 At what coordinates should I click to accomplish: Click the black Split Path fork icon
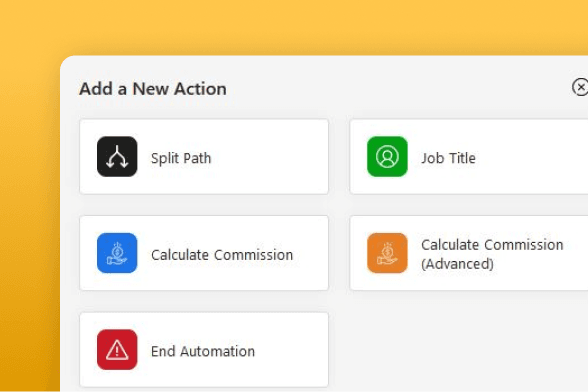click(x=117, y=157)
